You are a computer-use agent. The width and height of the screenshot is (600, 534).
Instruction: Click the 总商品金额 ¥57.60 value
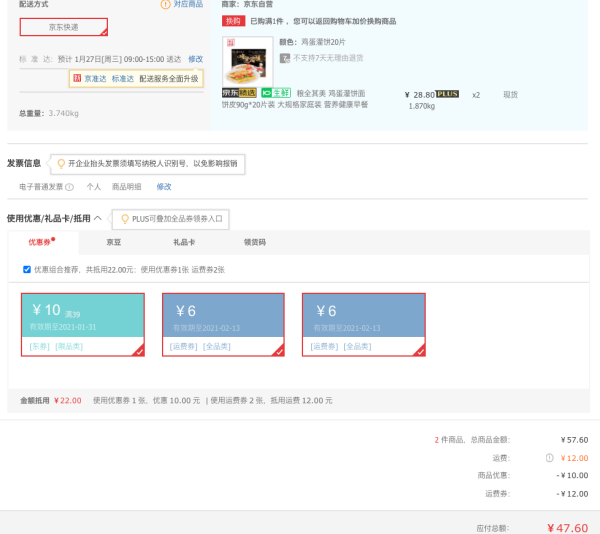click(574, 440)
